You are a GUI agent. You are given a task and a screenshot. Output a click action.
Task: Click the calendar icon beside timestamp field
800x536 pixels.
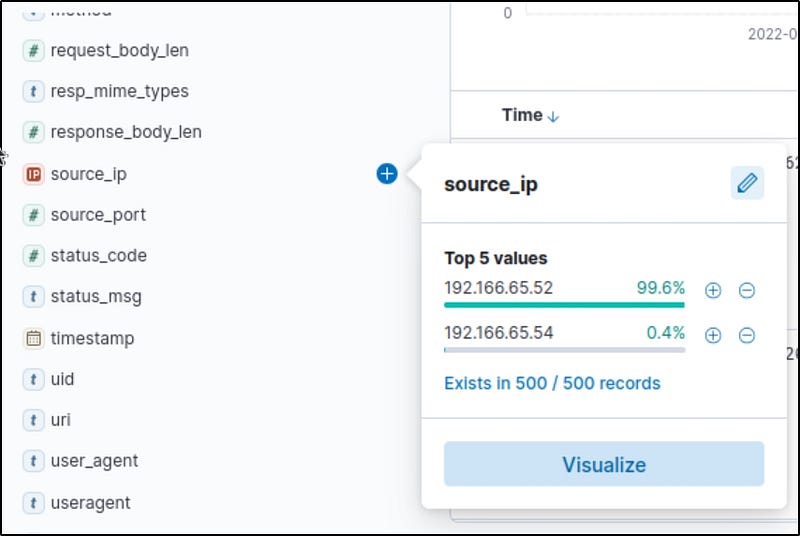click(x=34, y=338)
